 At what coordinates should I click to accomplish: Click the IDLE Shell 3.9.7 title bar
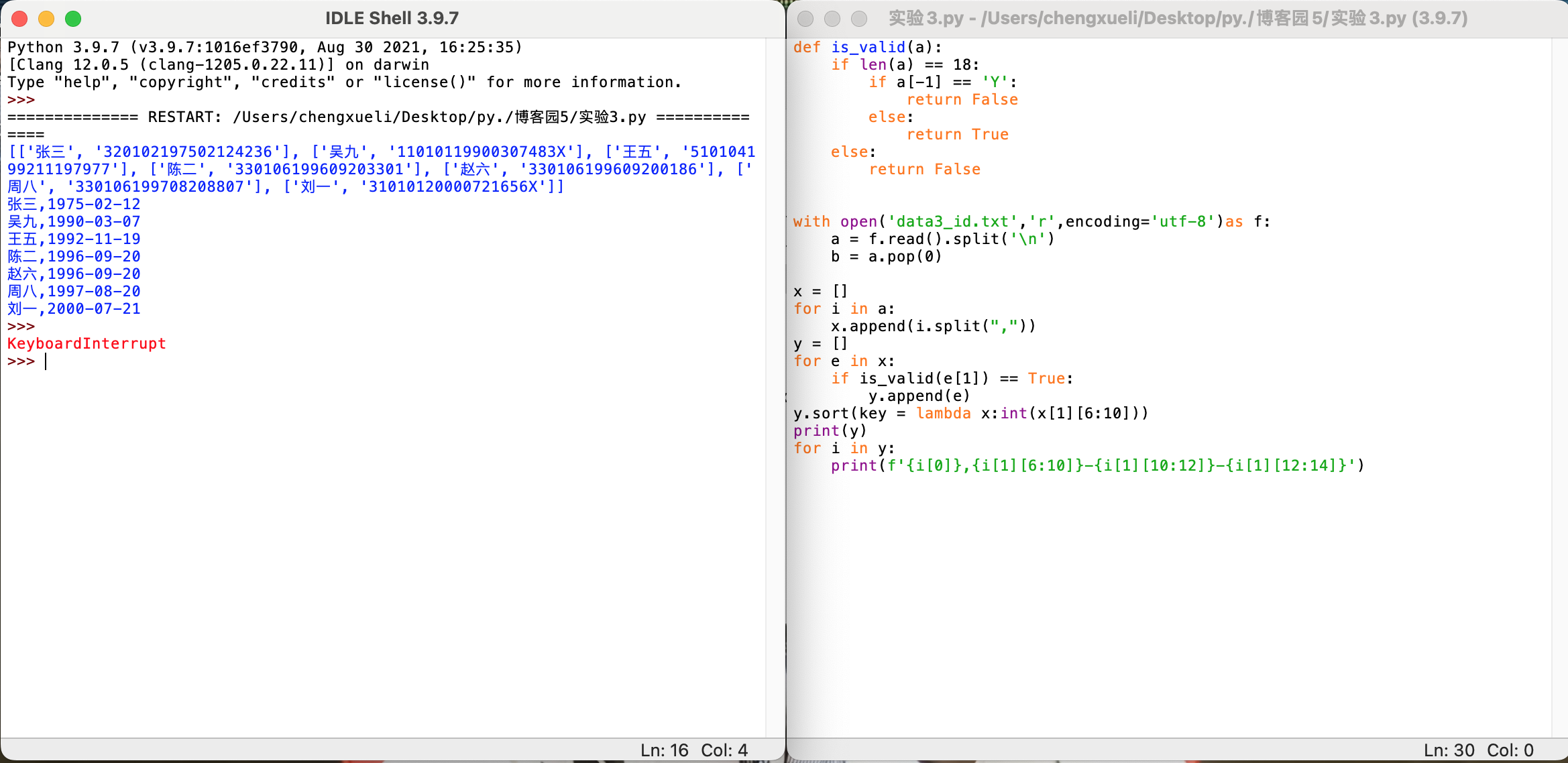pyautogui.click(x=392, y=18)
